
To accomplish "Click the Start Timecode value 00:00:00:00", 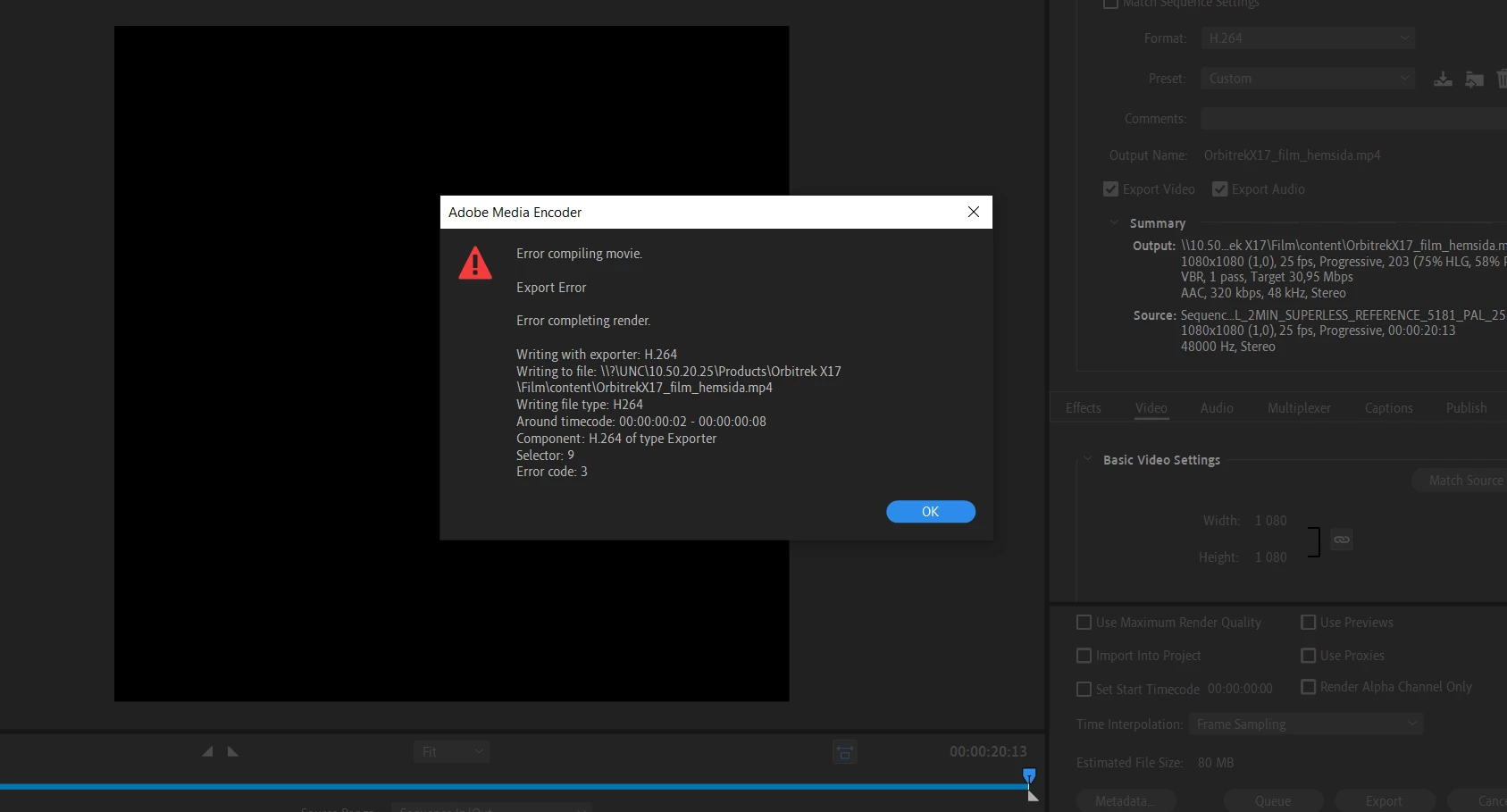I will (1240, 690).
